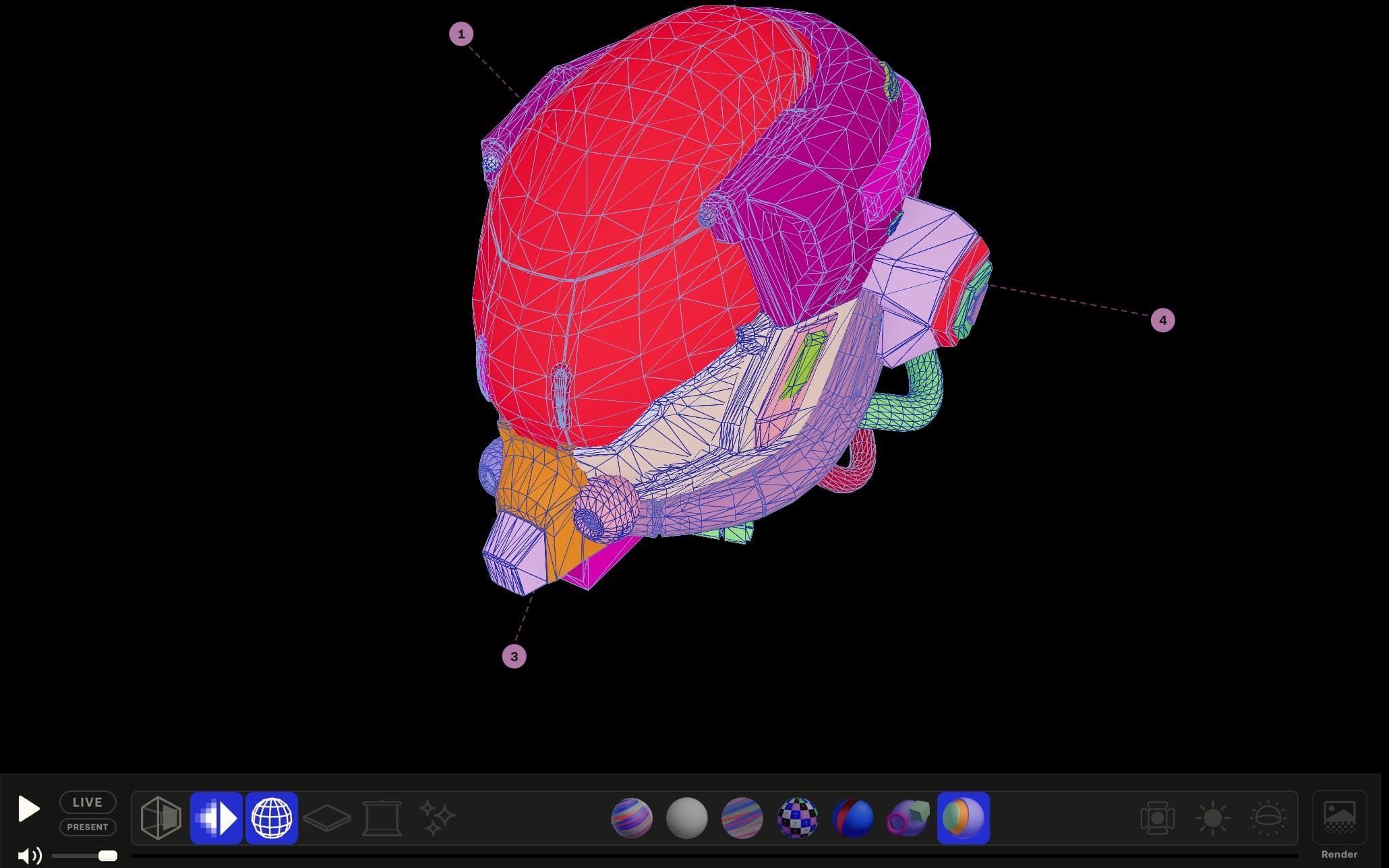Toggle the ground plane icon
The image size is (1389, 868).
[x=327, y=818]
